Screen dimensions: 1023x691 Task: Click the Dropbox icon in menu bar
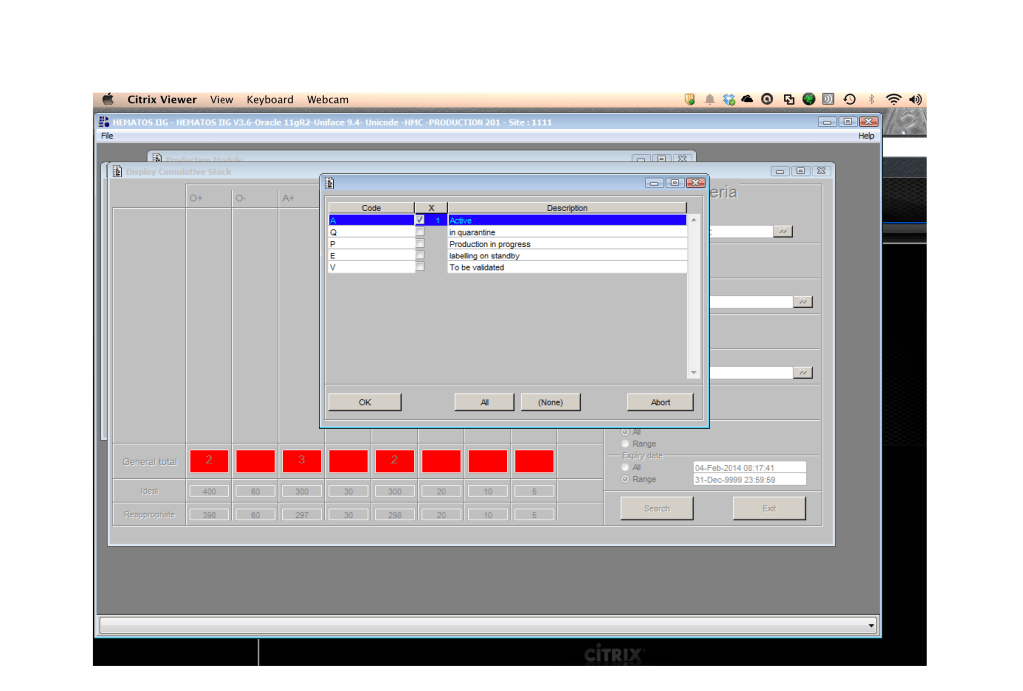[729, 99]
